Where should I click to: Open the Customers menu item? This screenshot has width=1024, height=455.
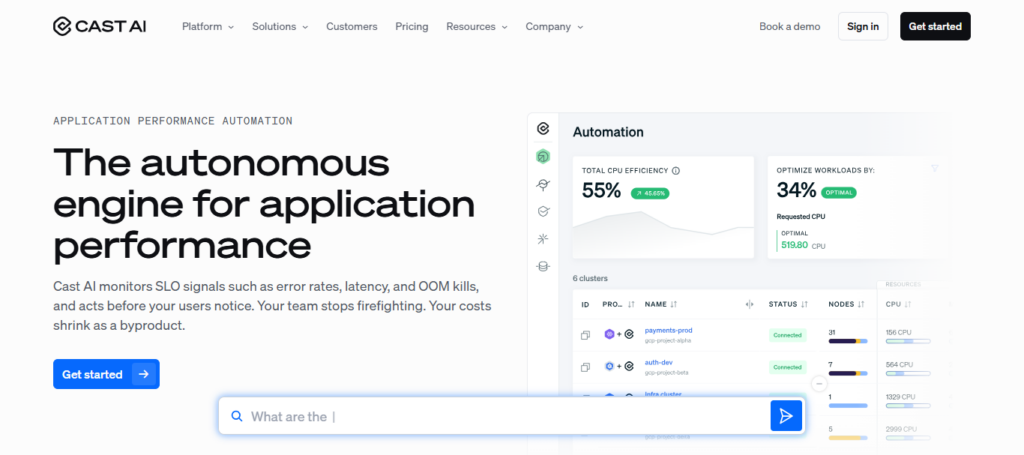click(x=351, y=27)
